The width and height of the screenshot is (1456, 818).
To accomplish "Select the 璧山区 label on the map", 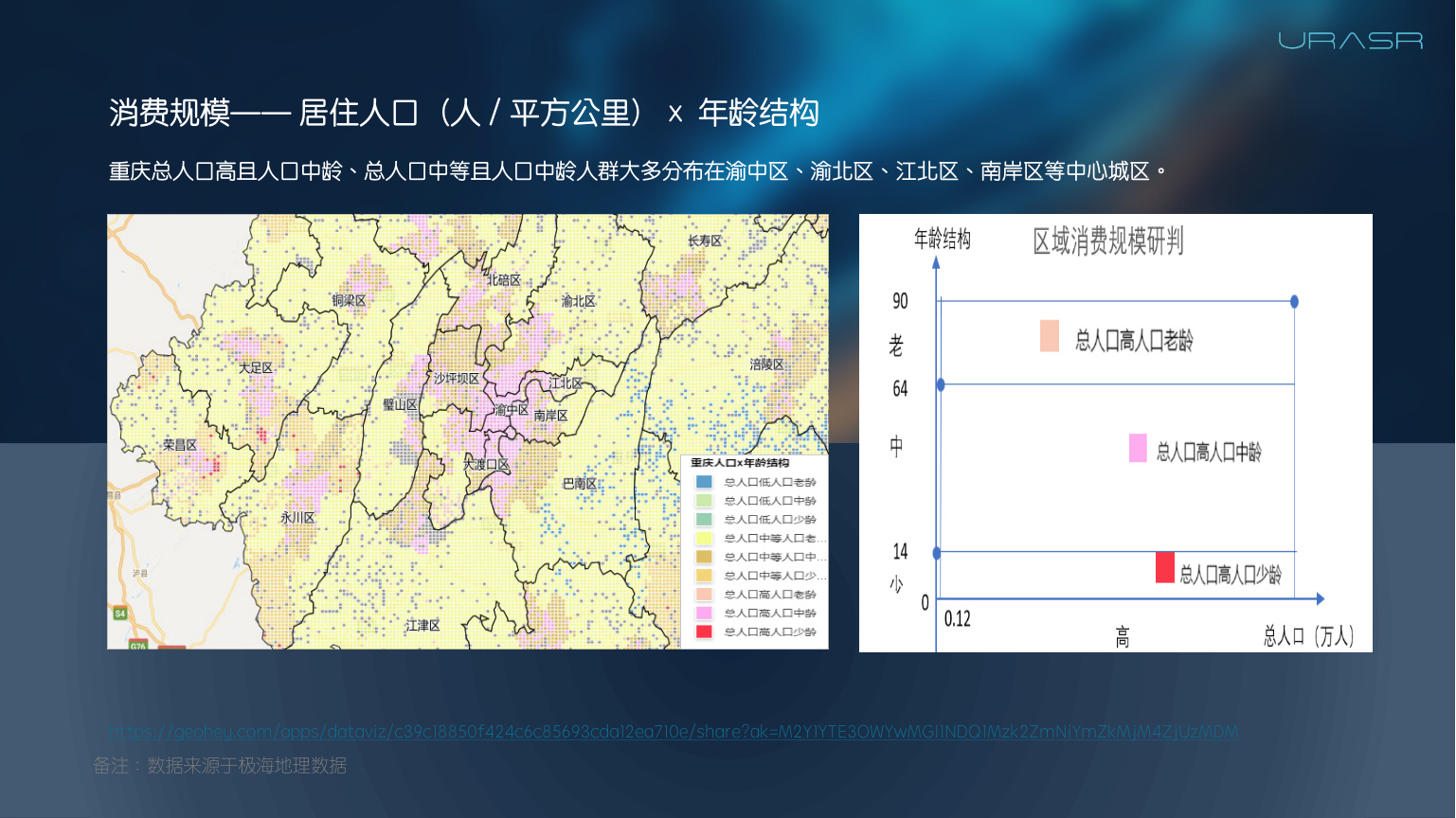I will coord(400,404).
